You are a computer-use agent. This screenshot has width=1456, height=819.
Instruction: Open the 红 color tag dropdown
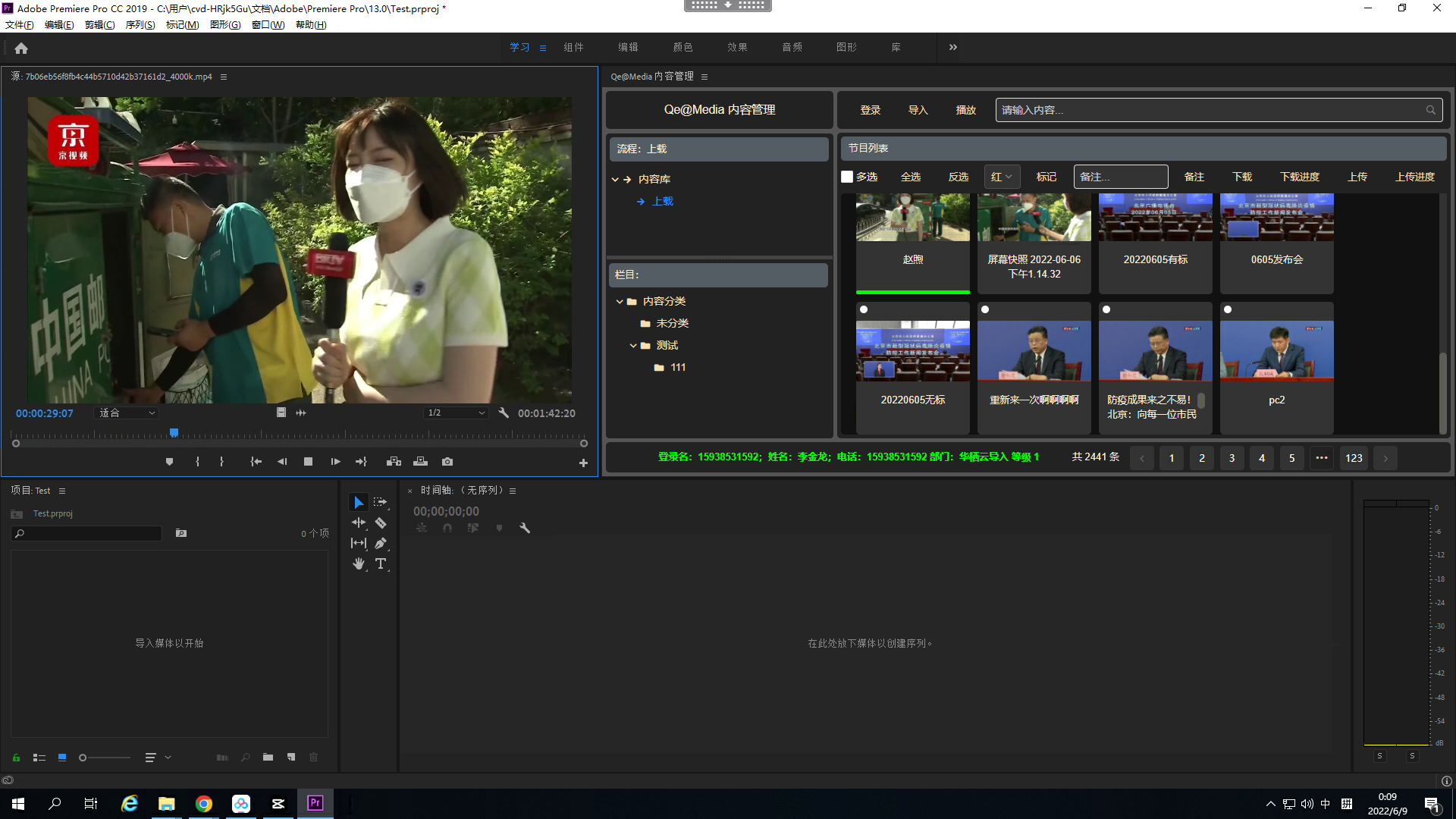click(1002, 177)
